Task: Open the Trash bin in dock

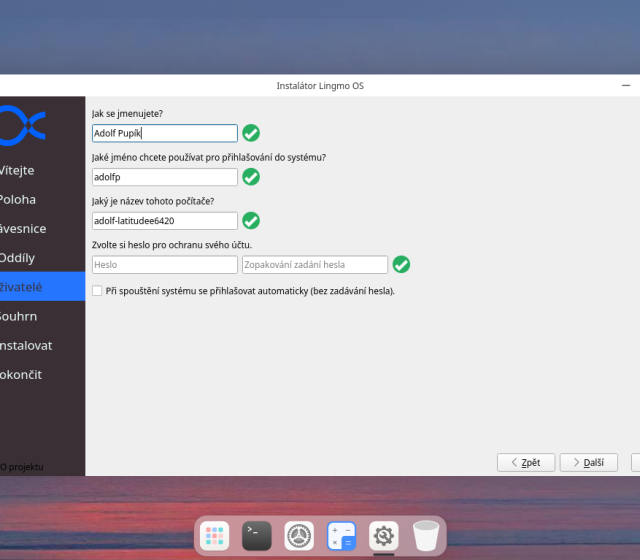Action: 426,536
